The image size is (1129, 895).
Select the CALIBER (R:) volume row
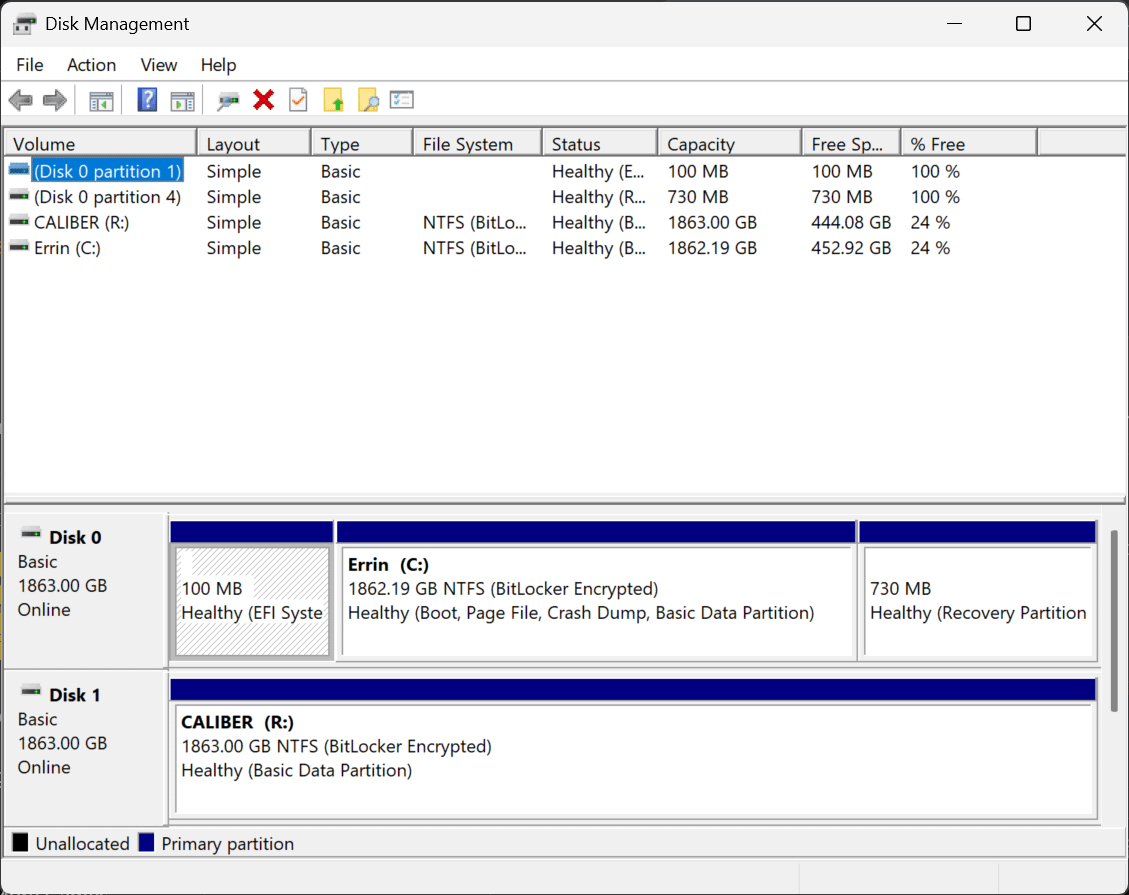(x=80, y=223)
